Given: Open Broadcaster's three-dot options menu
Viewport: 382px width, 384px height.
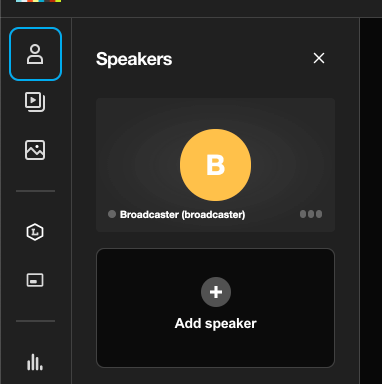Looking at the screenshot, I should tap(311, 214).
